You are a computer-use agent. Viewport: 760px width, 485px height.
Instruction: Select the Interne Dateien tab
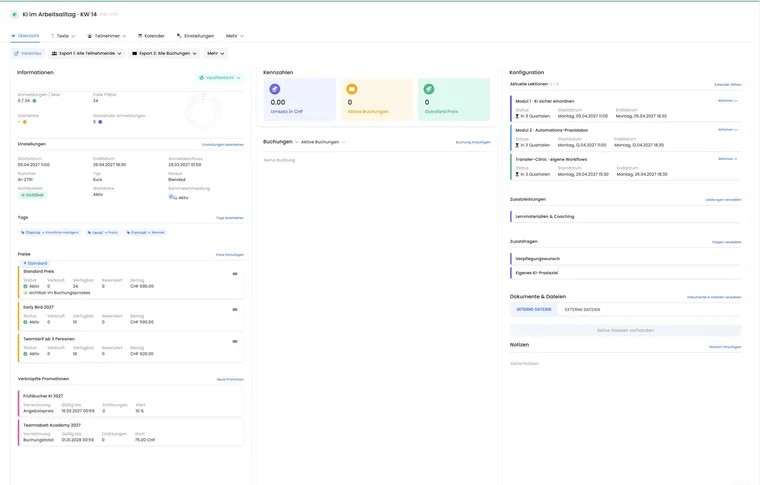pyautogui.click(x=534, y=309)
